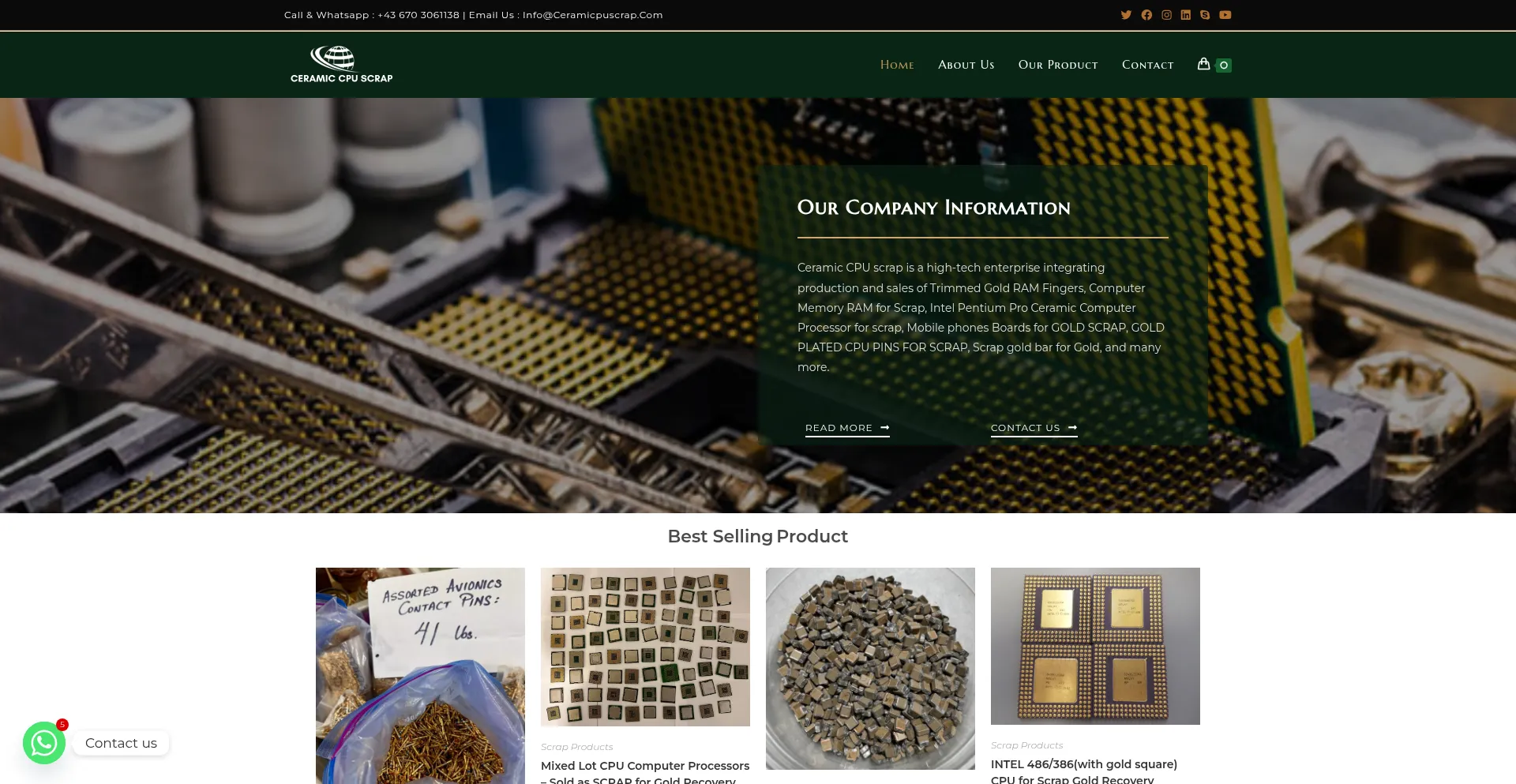Click the green WhatsApp chat bubble icon
Viewport: 1516px width, 784px height.
coord(44,743)
